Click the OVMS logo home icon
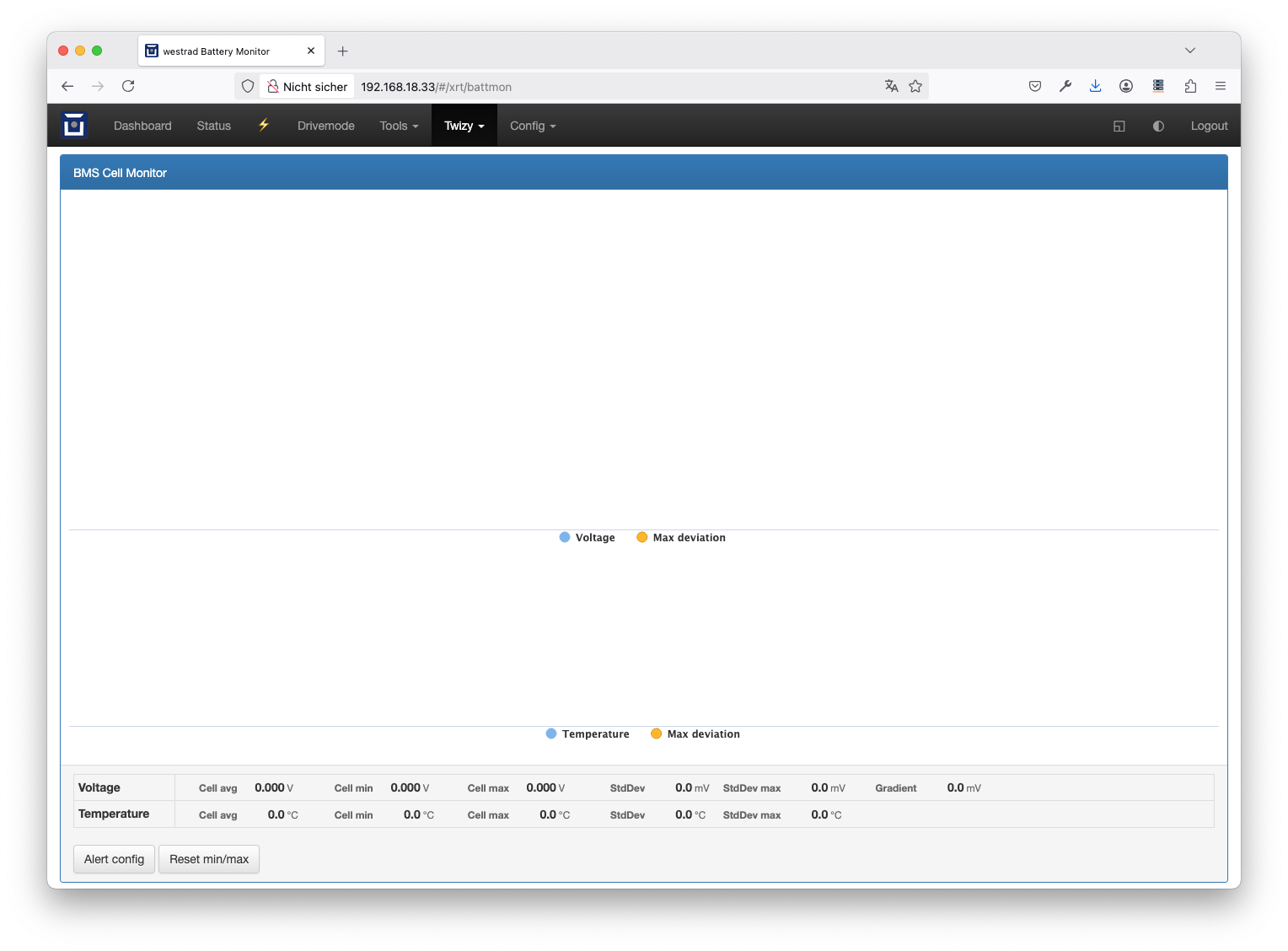The height and width of the screenshot is (951, 1288). 74,126
